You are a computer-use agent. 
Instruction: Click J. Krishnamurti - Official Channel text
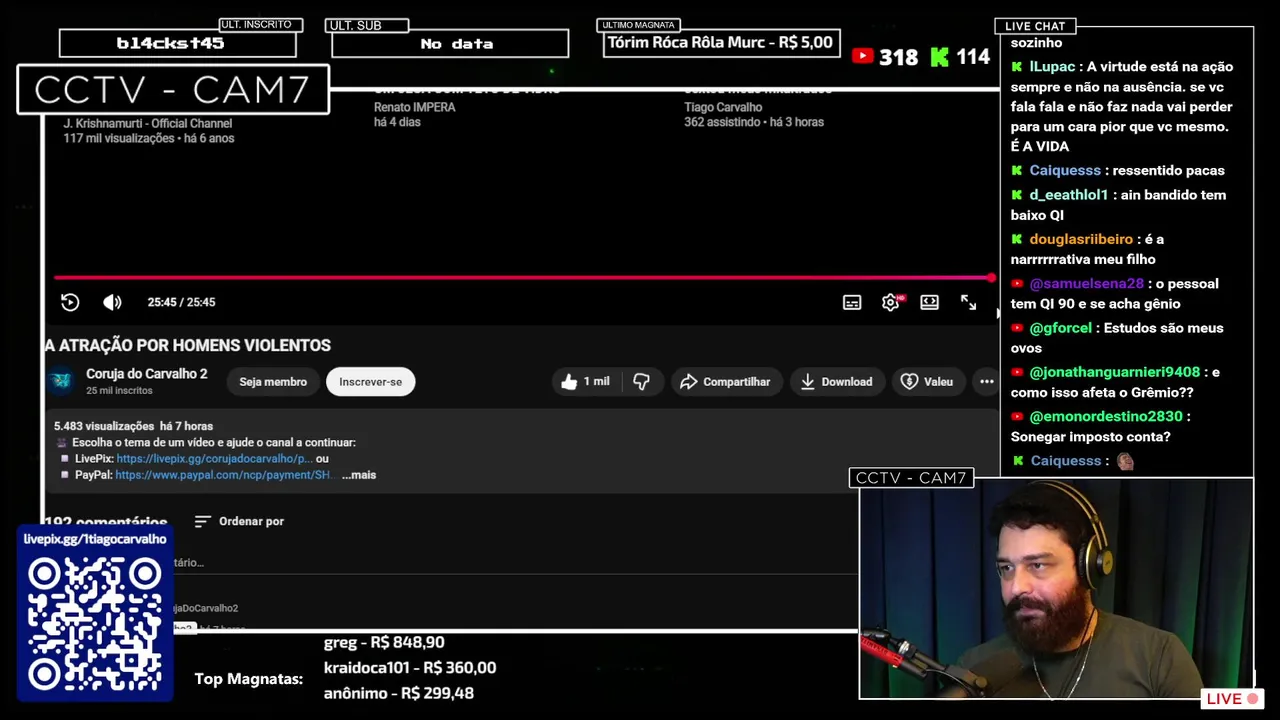click(x=148, y=124)
